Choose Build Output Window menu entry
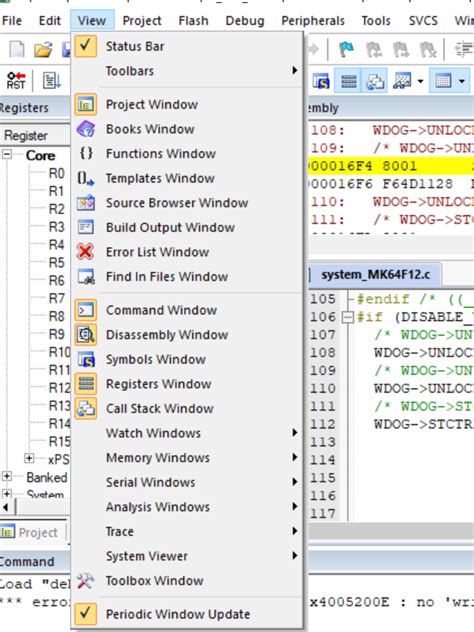This screenshot has width=474, height=632. click(170, 227)
